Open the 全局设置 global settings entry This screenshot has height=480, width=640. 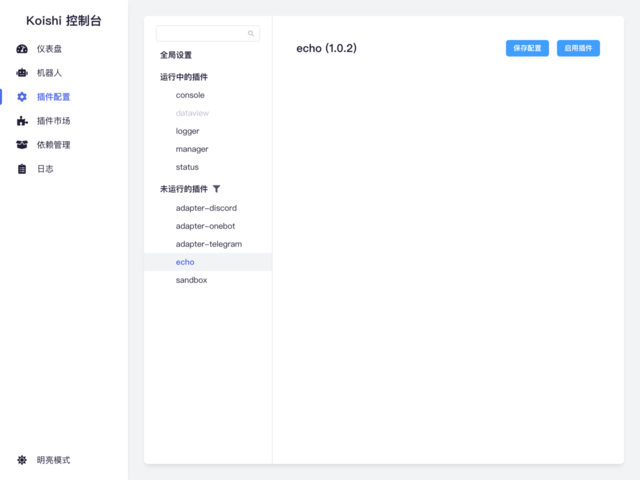[x=176, y=55]
